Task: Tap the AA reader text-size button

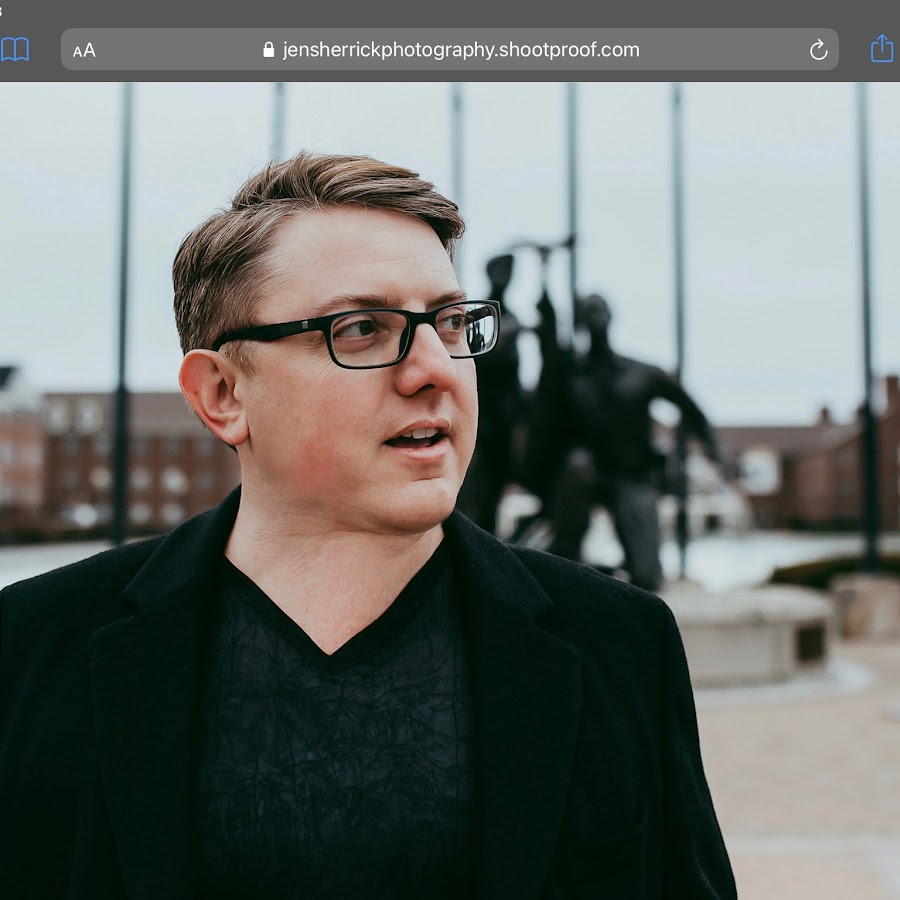Action: pos(84,51)
